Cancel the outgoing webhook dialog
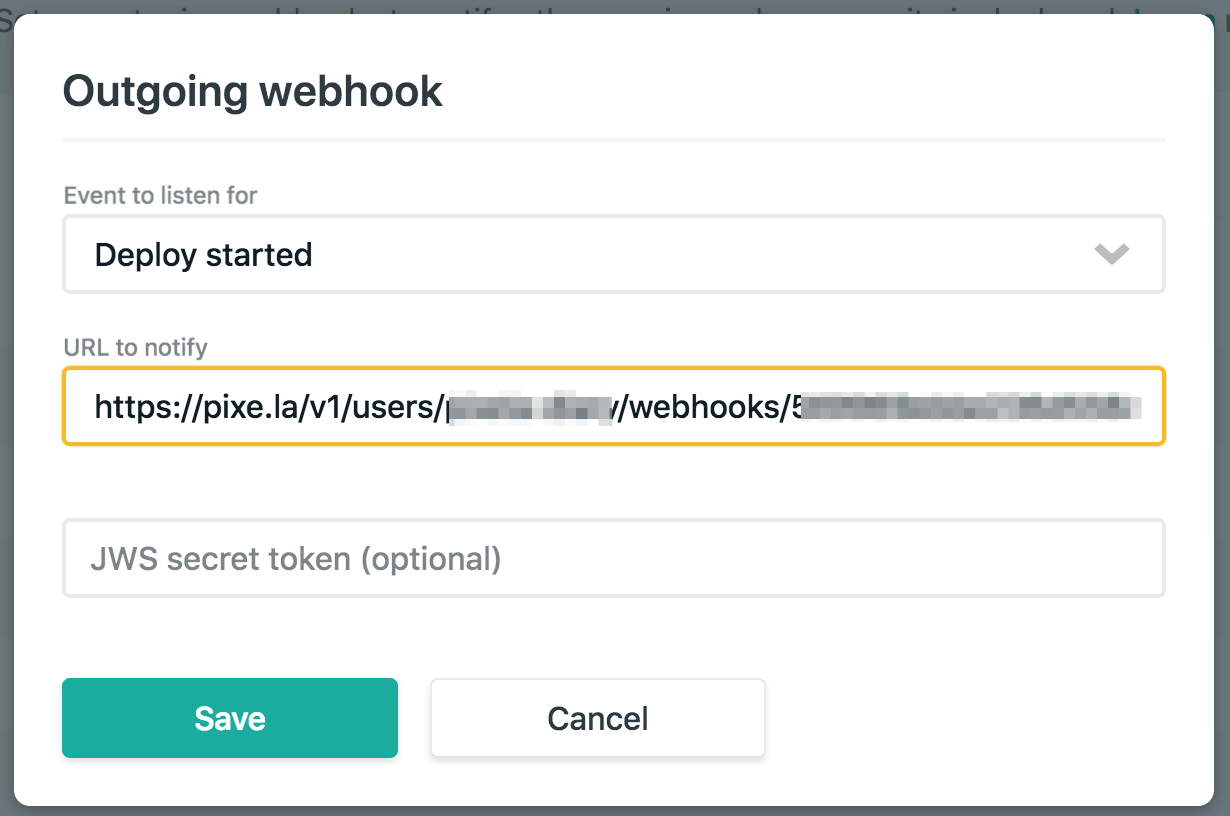This screenshot has width=1230, height=816. point(597,718)
